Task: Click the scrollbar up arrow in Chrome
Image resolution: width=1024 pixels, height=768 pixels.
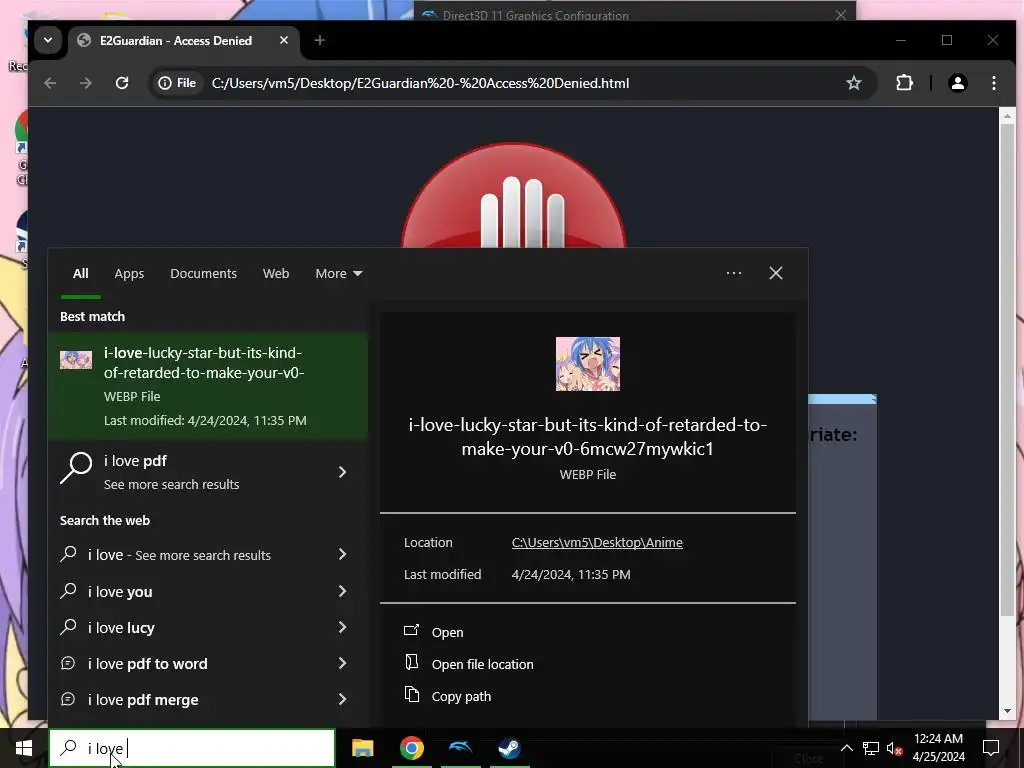Action: 1007,116
